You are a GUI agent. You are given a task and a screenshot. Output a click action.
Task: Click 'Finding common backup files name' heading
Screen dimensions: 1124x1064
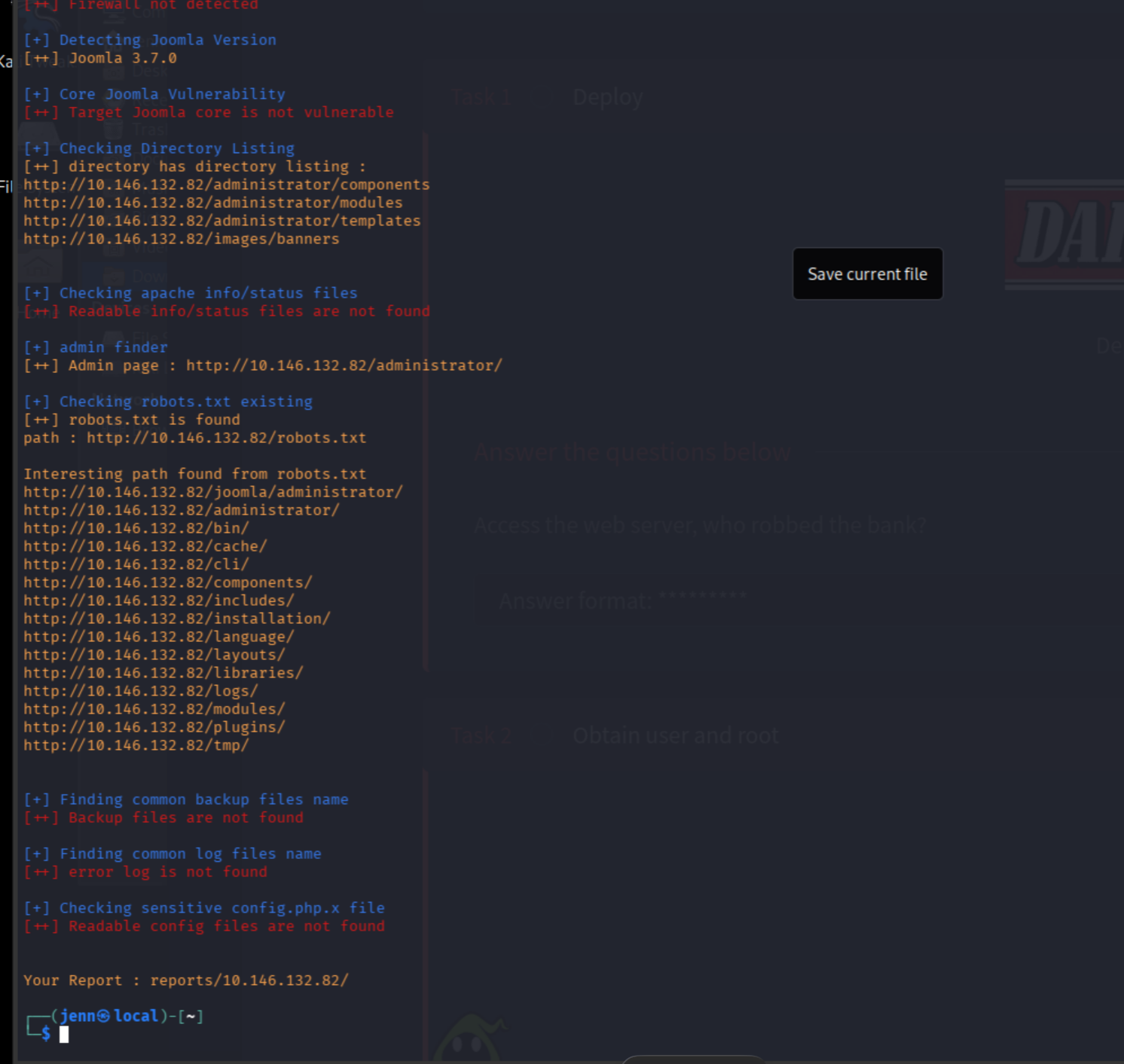point(186,800)
